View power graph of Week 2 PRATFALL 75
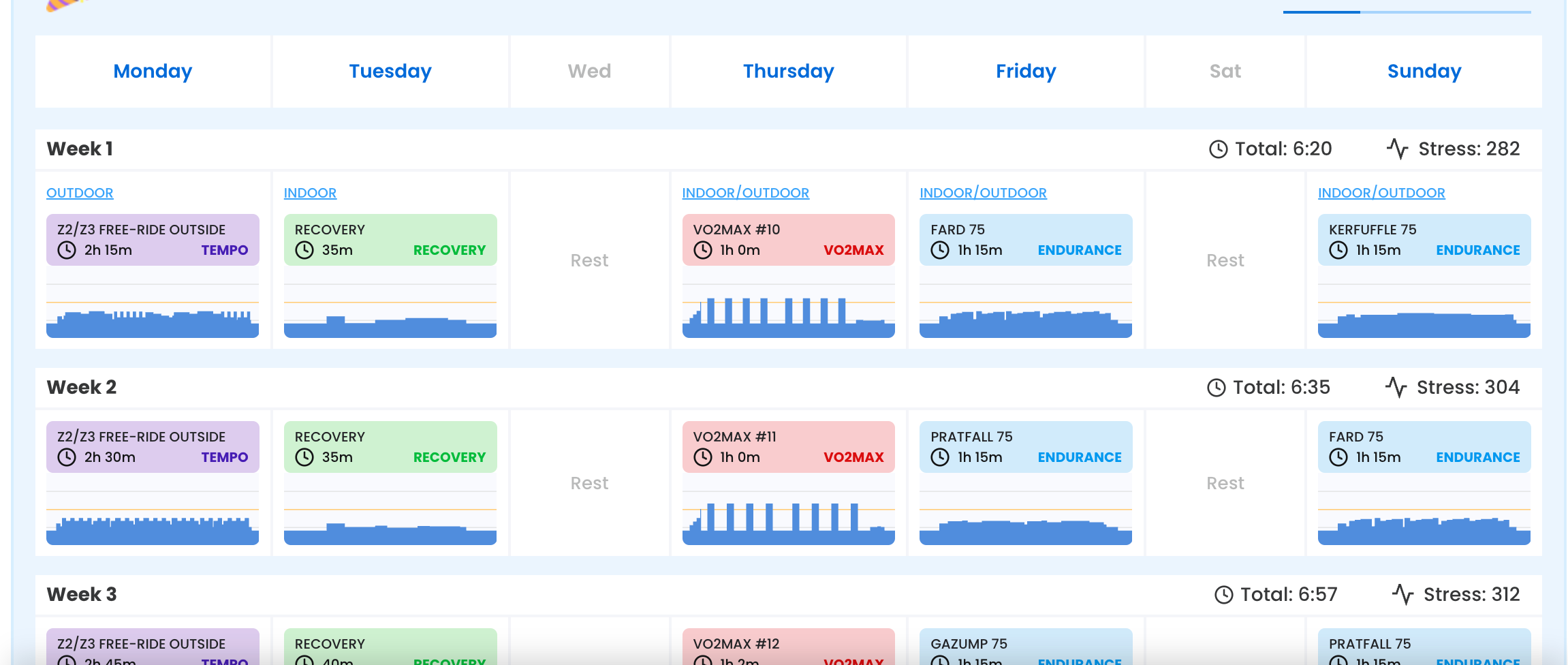The height and width of the screenshot is (665, 1568). coord(1026,509)
